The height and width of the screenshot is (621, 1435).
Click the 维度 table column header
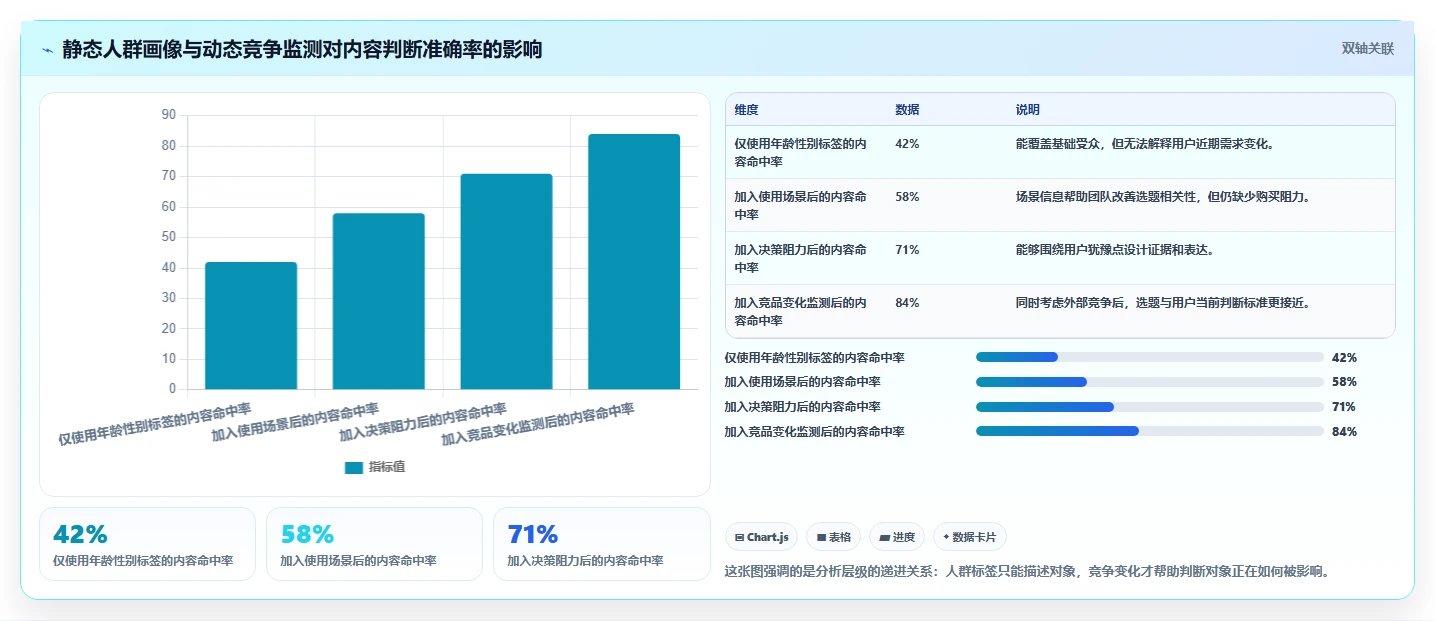(746, 110)
